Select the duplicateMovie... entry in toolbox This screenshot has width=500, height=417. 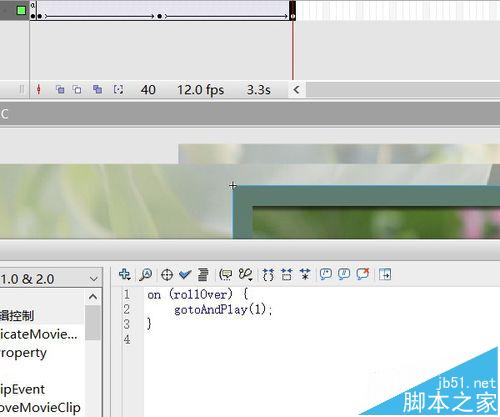(38, 334)
